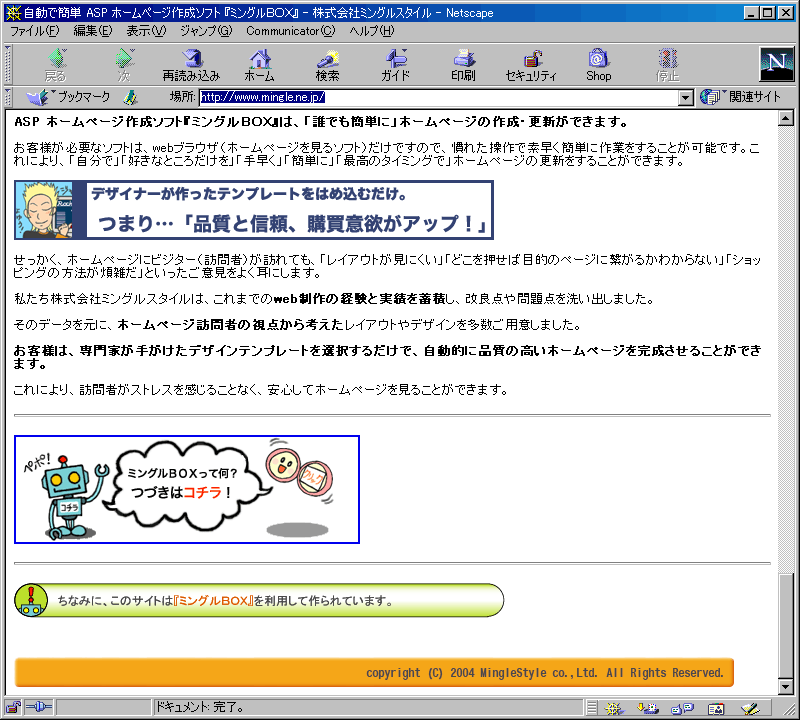
Task: Click the orange 『ミングルBOX』 link text
Action: point(213,601)
